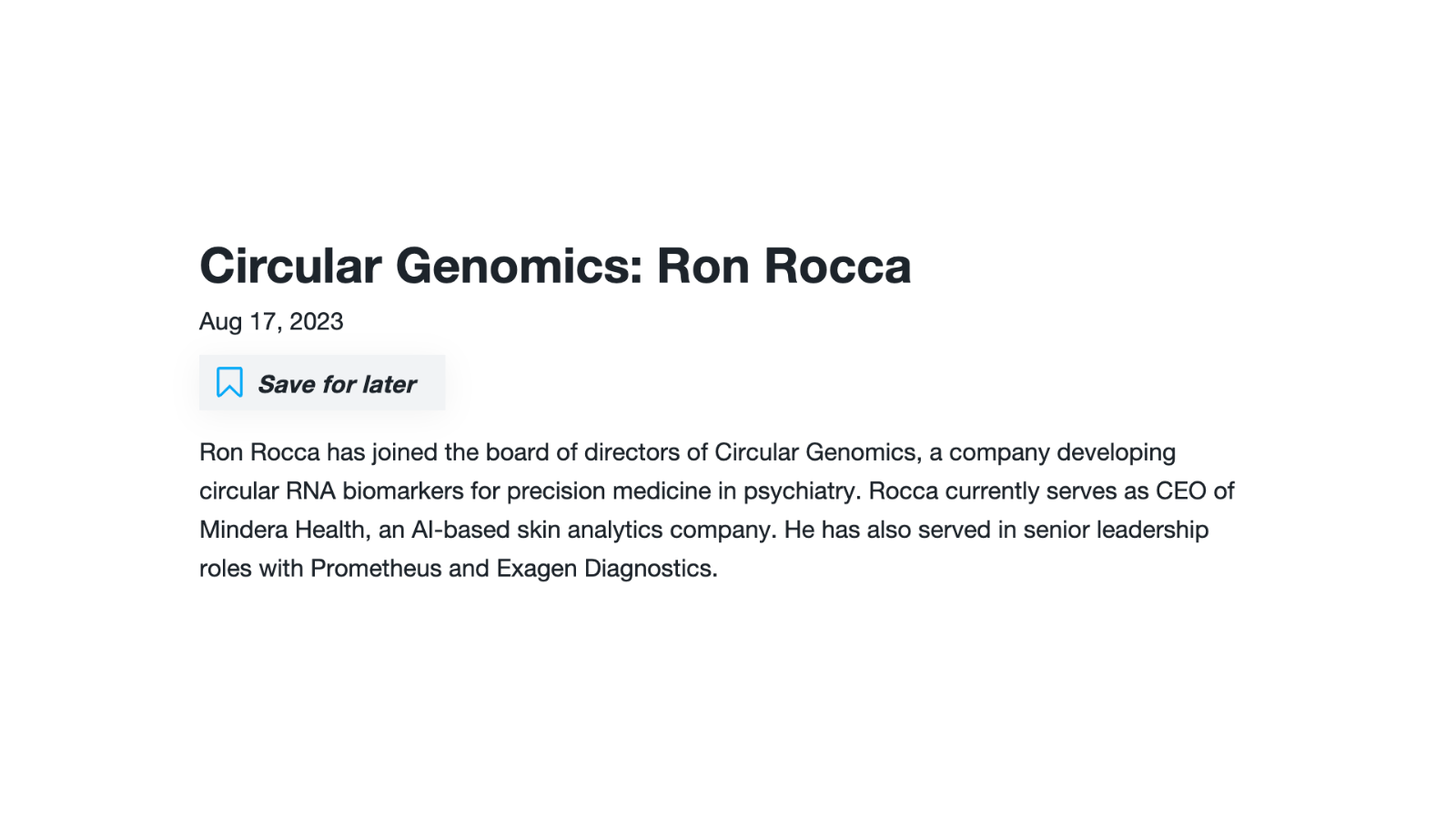Select "Circular Genomics" in the body paragraph

(815, 452)
